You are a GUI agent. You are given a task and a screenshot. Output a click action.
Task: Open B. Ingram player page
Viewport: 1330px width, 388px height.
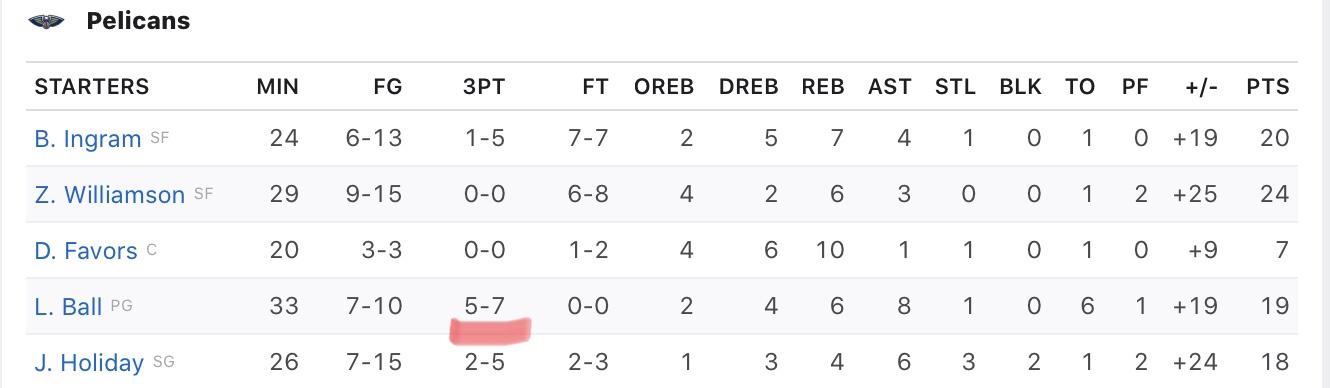tap(88, 139)
